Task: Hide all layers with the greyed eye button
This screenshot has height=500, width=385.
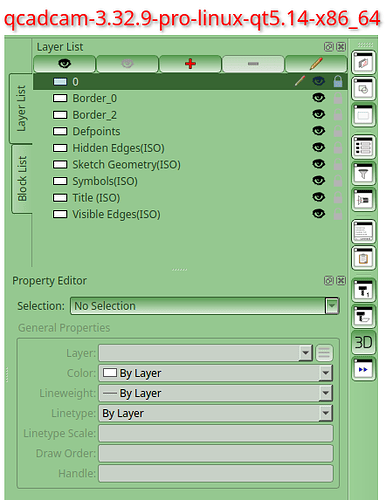Action: (x=127, y=64)
